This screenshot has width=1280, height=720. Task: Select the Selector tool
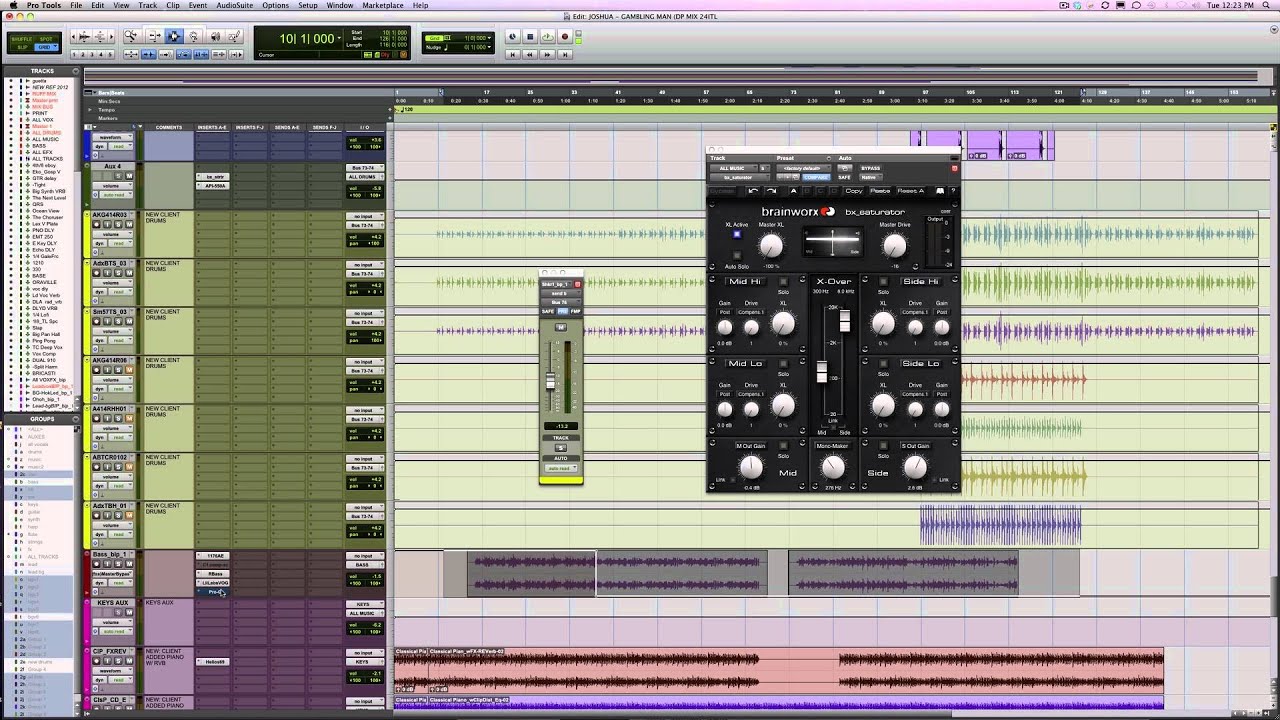(174, 37)
